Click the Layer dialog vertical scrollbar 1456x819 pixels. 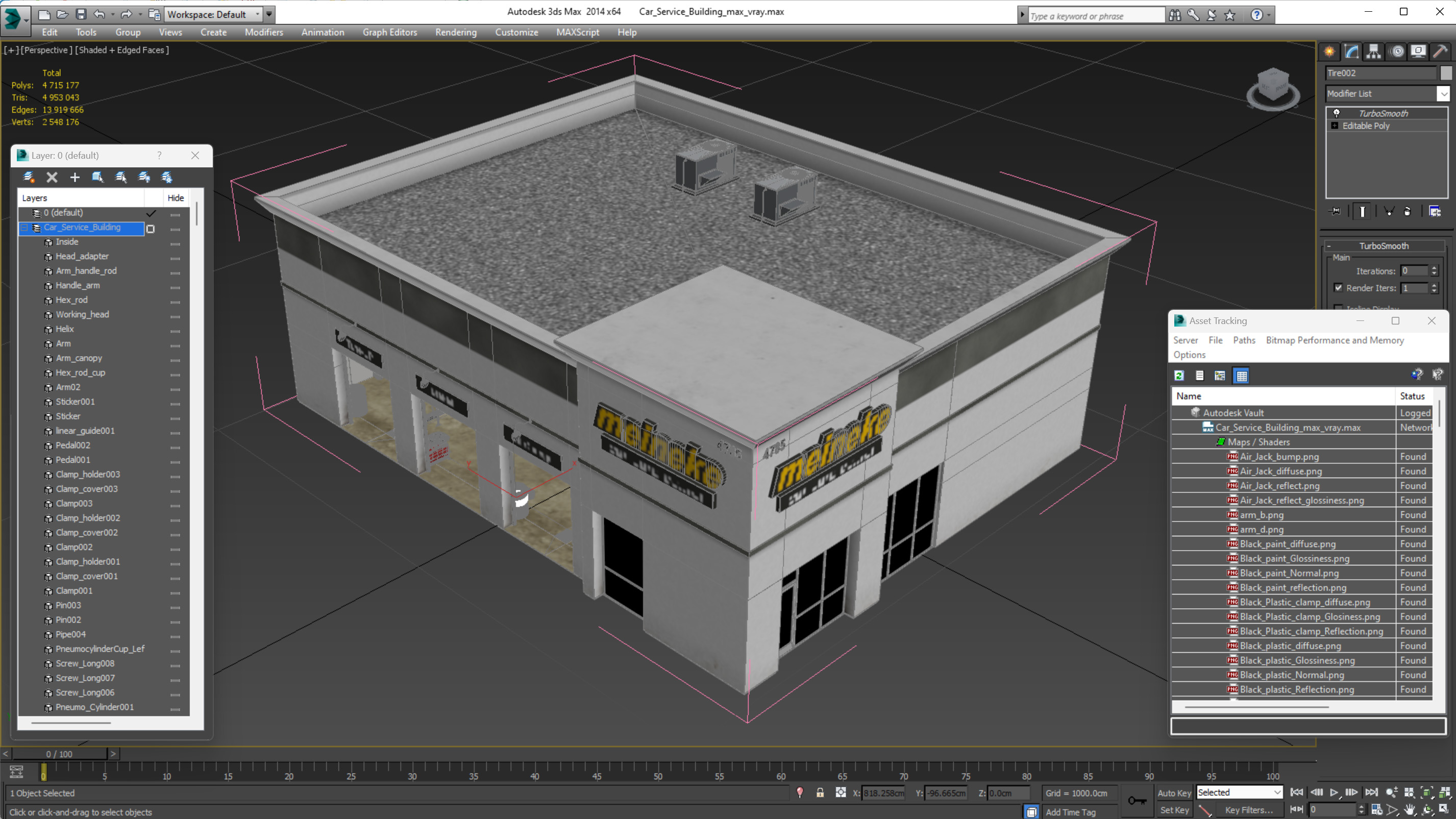pyautogui.click(x=196, y=215)
